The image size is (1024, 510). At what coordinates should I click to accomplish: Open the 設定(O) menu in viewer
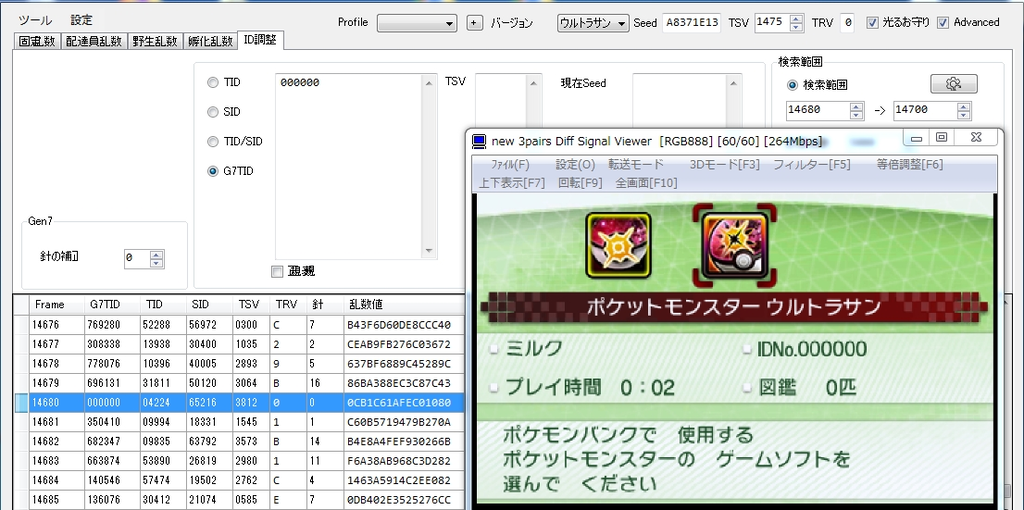click(575, 165)
